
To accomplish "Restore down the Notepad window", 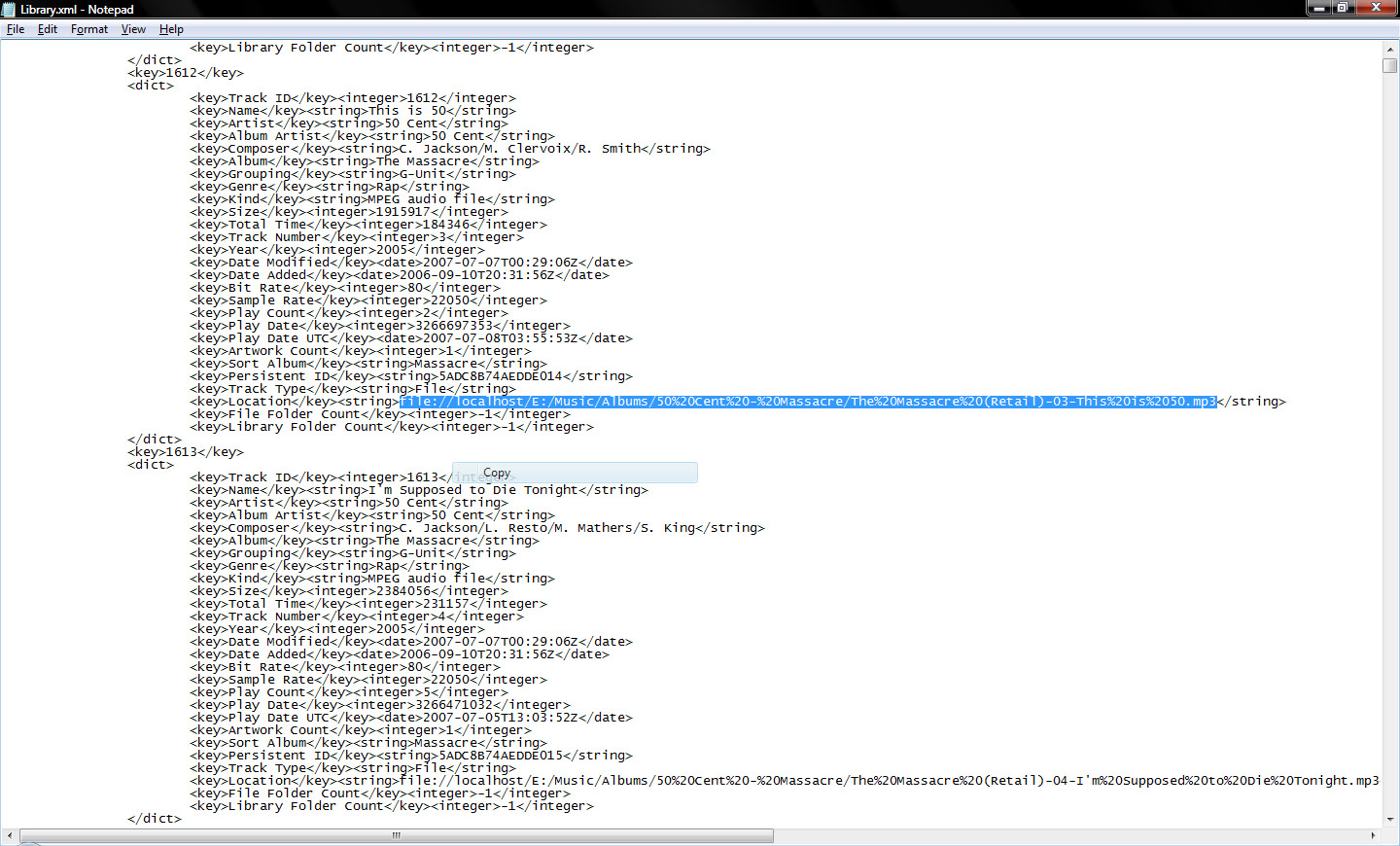I will (1343, 8).
